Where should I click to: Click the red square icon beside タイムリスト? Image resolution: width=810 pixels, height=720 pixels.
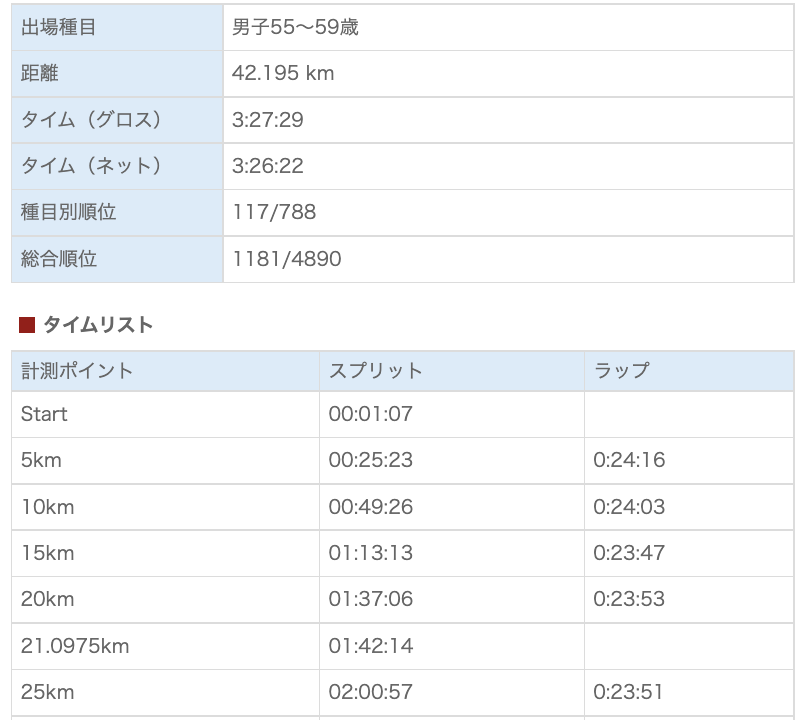[27, 325]
